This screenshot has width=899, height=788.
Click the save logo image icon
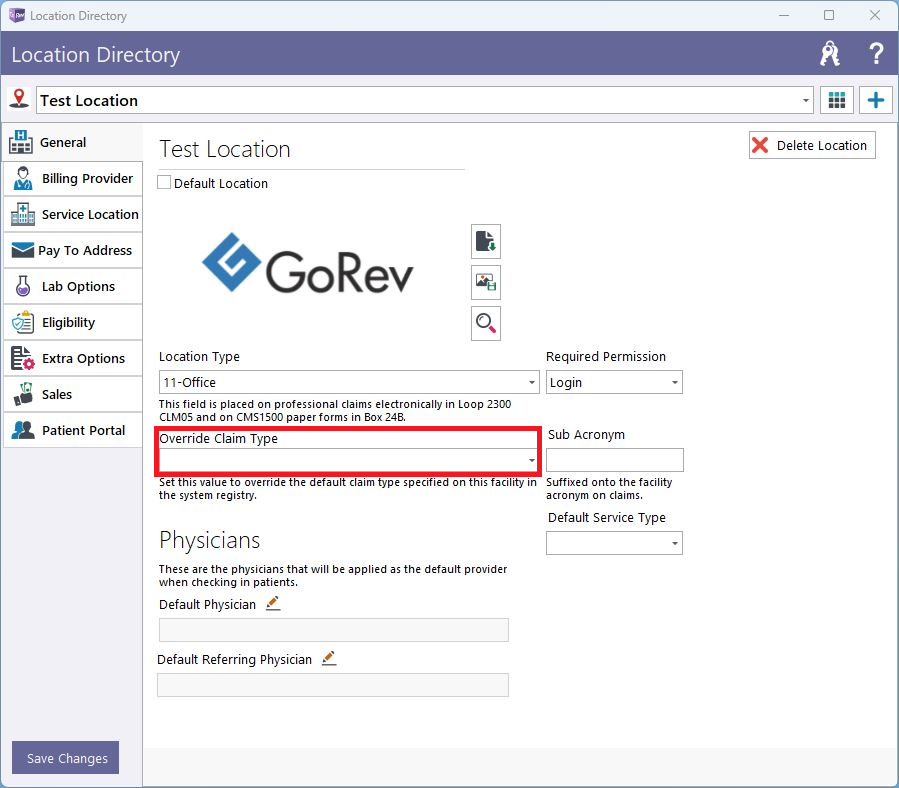coord(486,282)
